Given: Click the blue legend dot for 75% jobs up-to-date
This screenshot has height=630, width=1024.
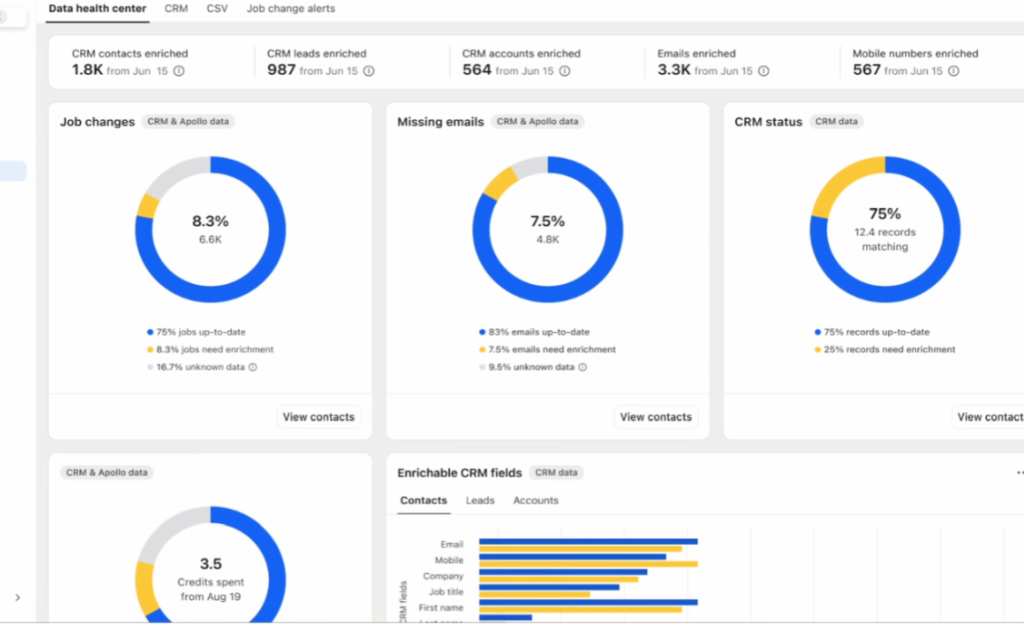Looking at the screenshot, I should pyautogui.click(x=150, y=332).
